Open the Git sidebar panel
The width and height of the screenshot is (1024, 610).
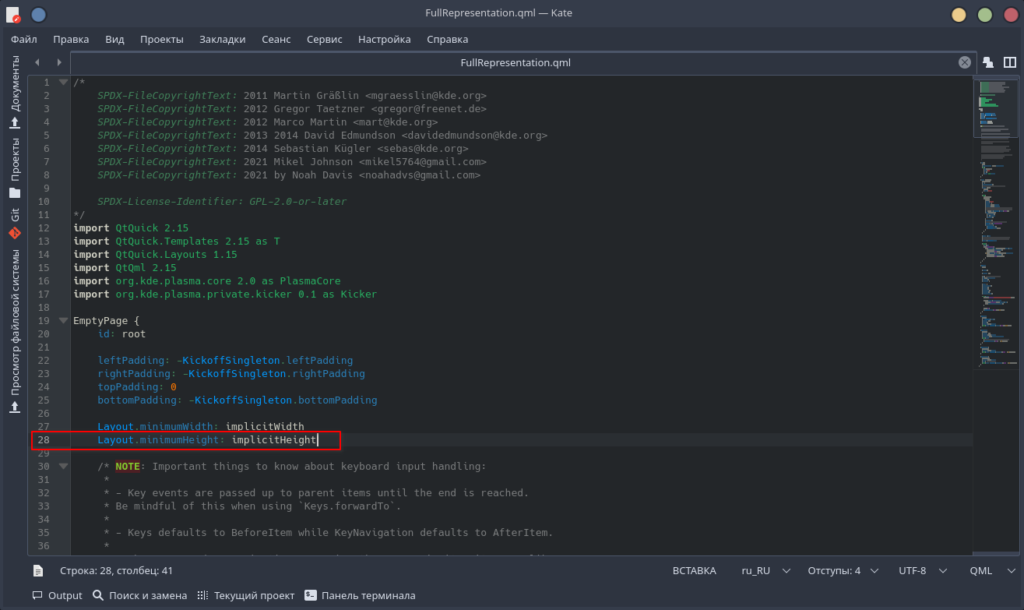point(14,223)
